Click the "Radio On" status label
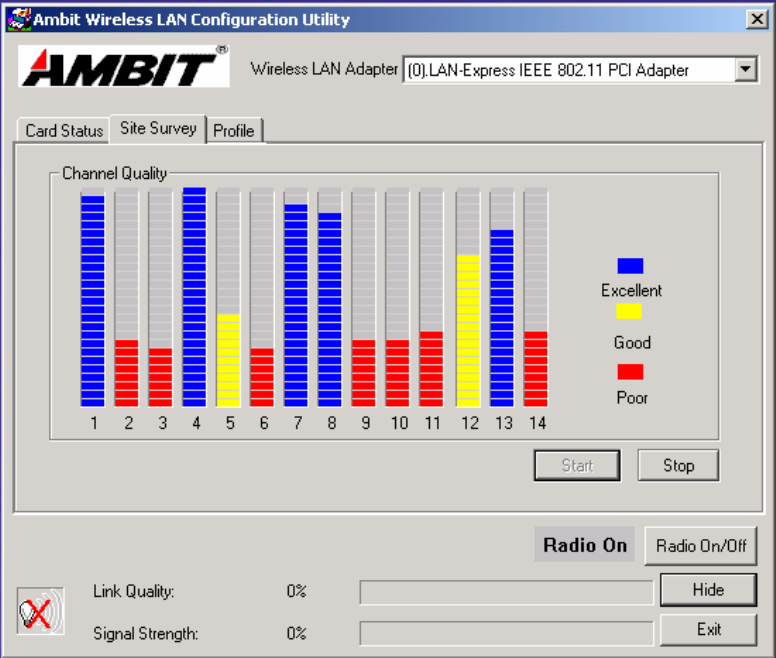 tap(584, 545)
